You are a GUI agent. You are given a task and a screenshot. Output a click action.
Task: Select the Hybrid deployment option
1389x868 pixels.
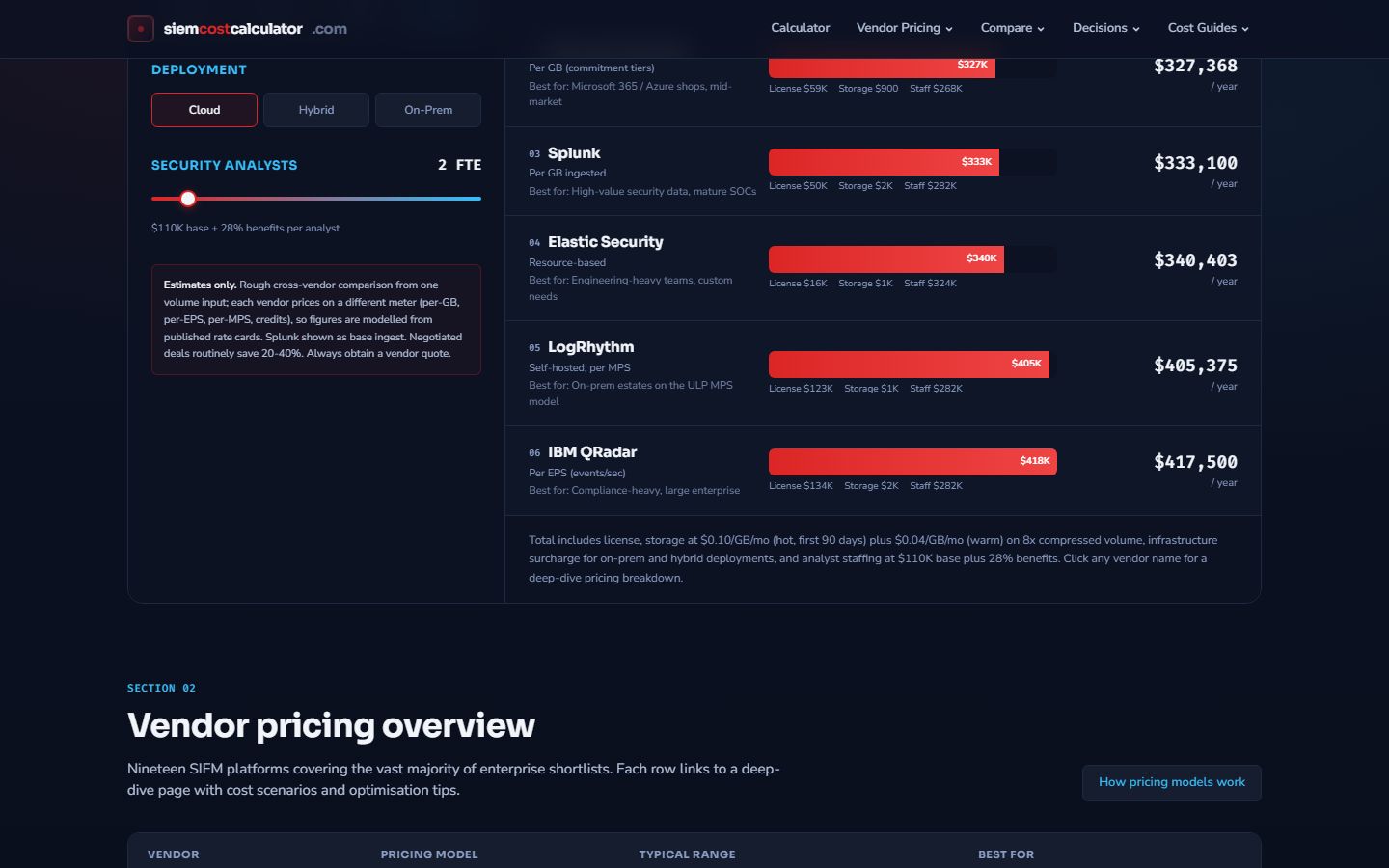point(316,110)
